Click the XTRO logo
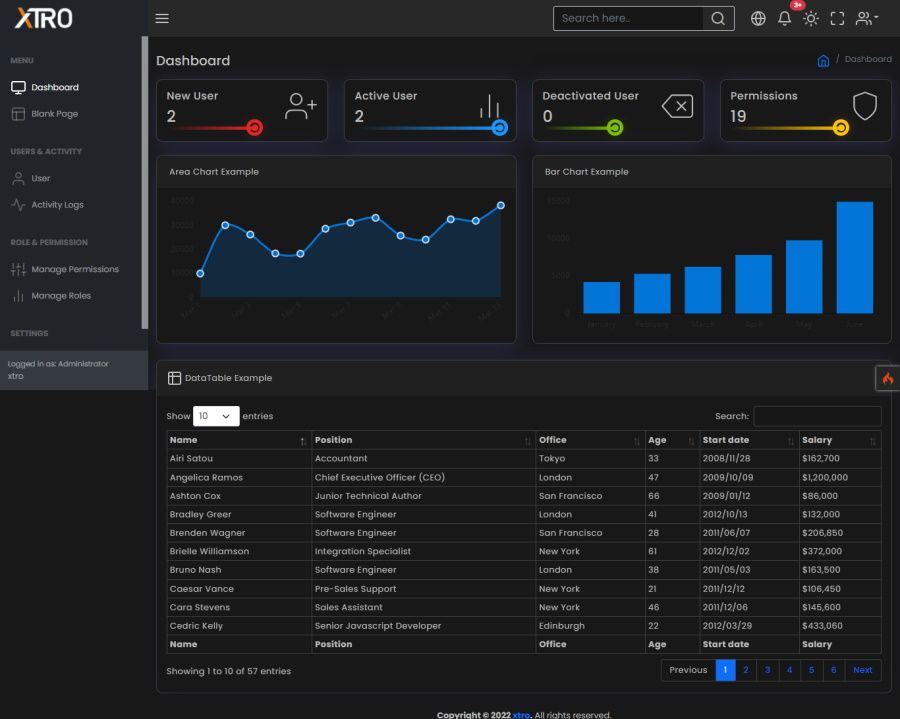This screenshot has width=900, height=719. 44,18
